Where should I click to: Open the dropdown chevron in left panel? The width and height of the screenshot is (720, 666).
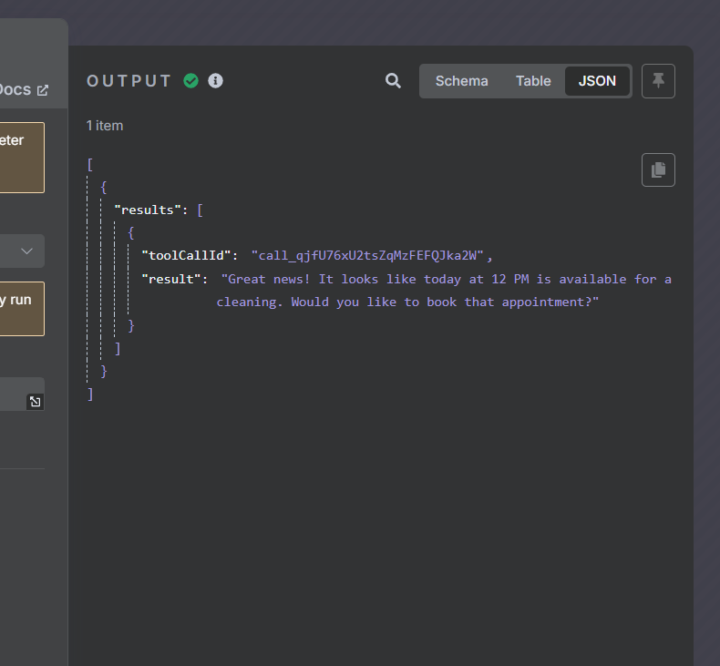(27, 251)
